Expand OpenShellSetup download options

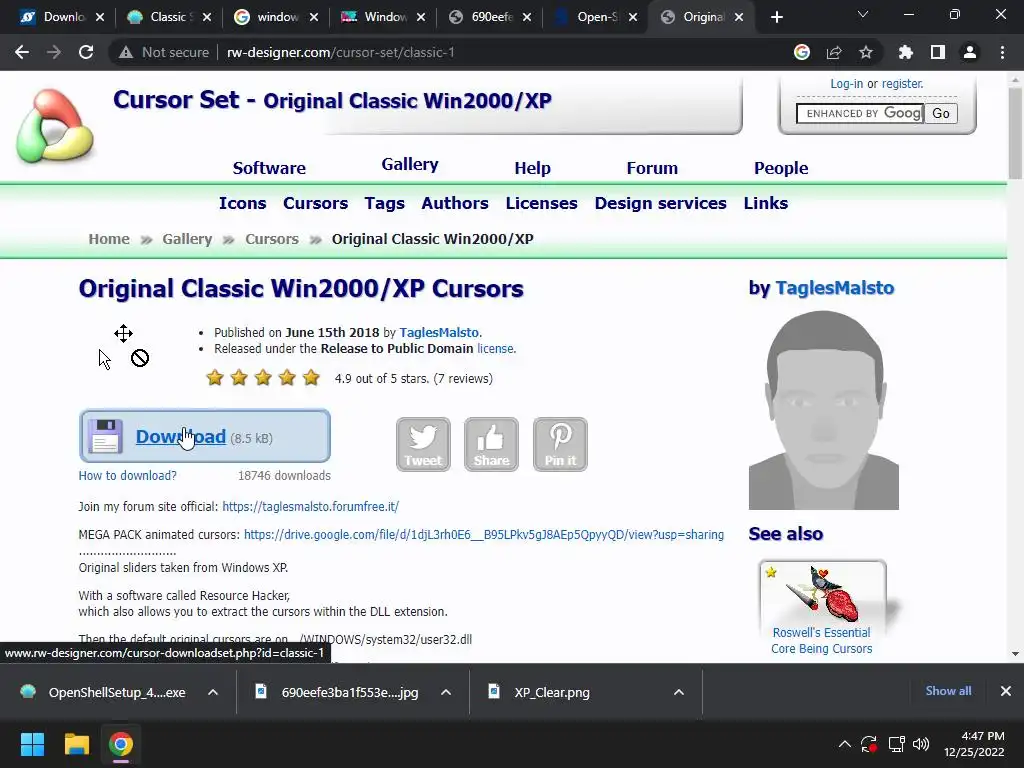tap(213, 692)
